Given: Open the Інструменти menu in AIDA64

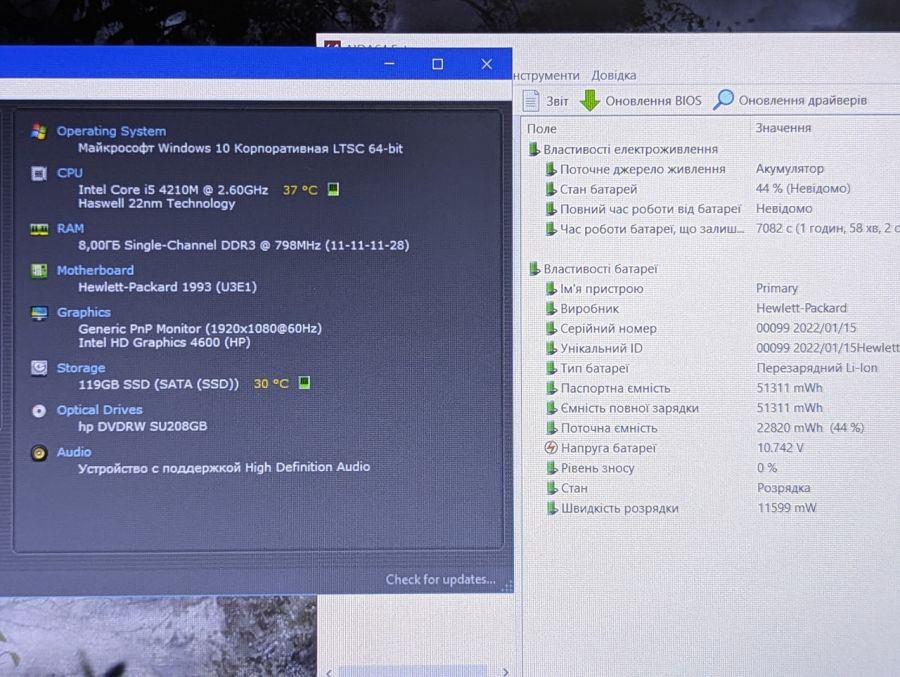Looking at the screenshot, I should click(546, 75).
